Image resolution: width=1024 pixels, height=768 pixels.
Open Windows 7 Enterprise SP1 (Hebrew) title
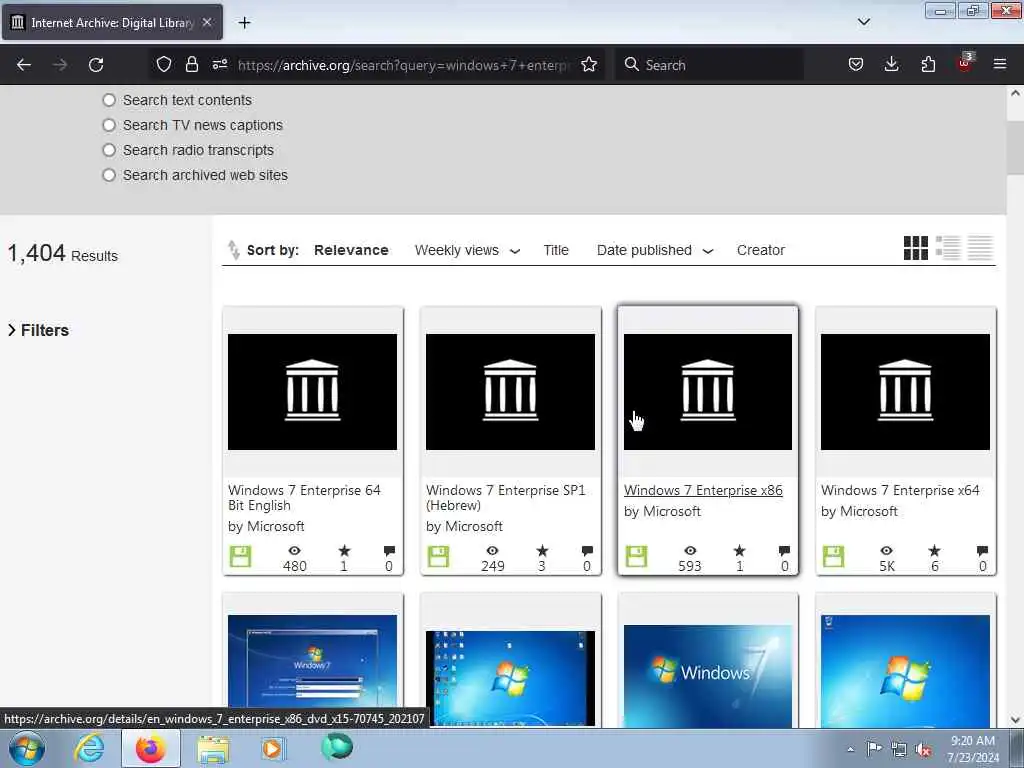point(505,498)
